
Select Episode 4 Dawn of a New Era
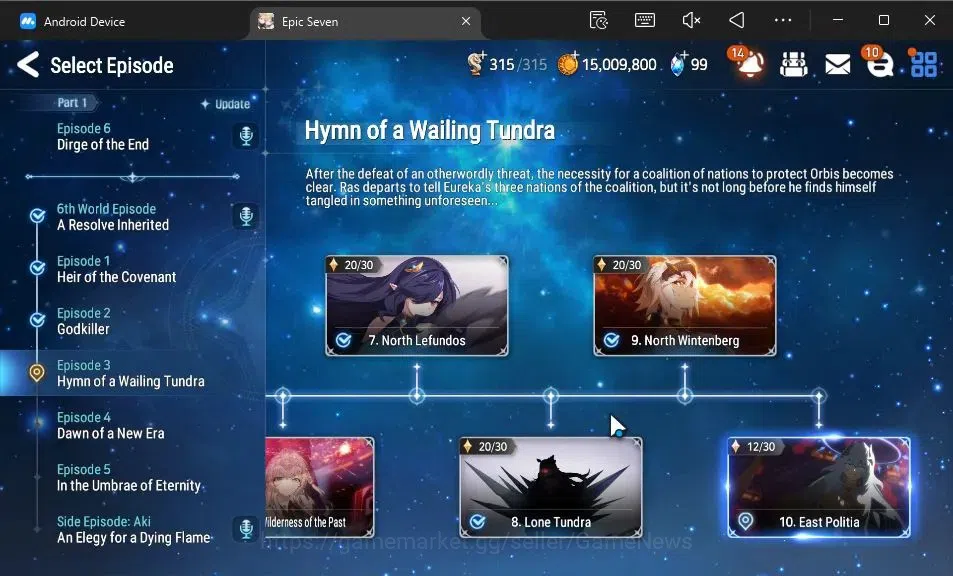(111, 426)
